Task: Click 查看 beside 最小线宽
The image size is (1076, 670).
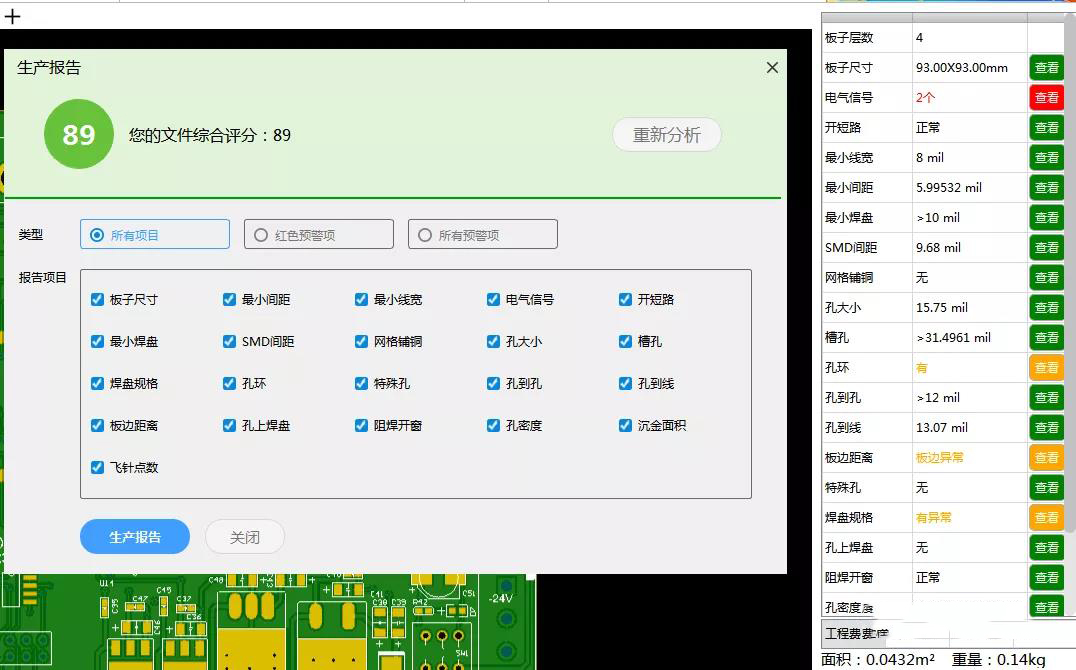Action: coord(1046,157)
